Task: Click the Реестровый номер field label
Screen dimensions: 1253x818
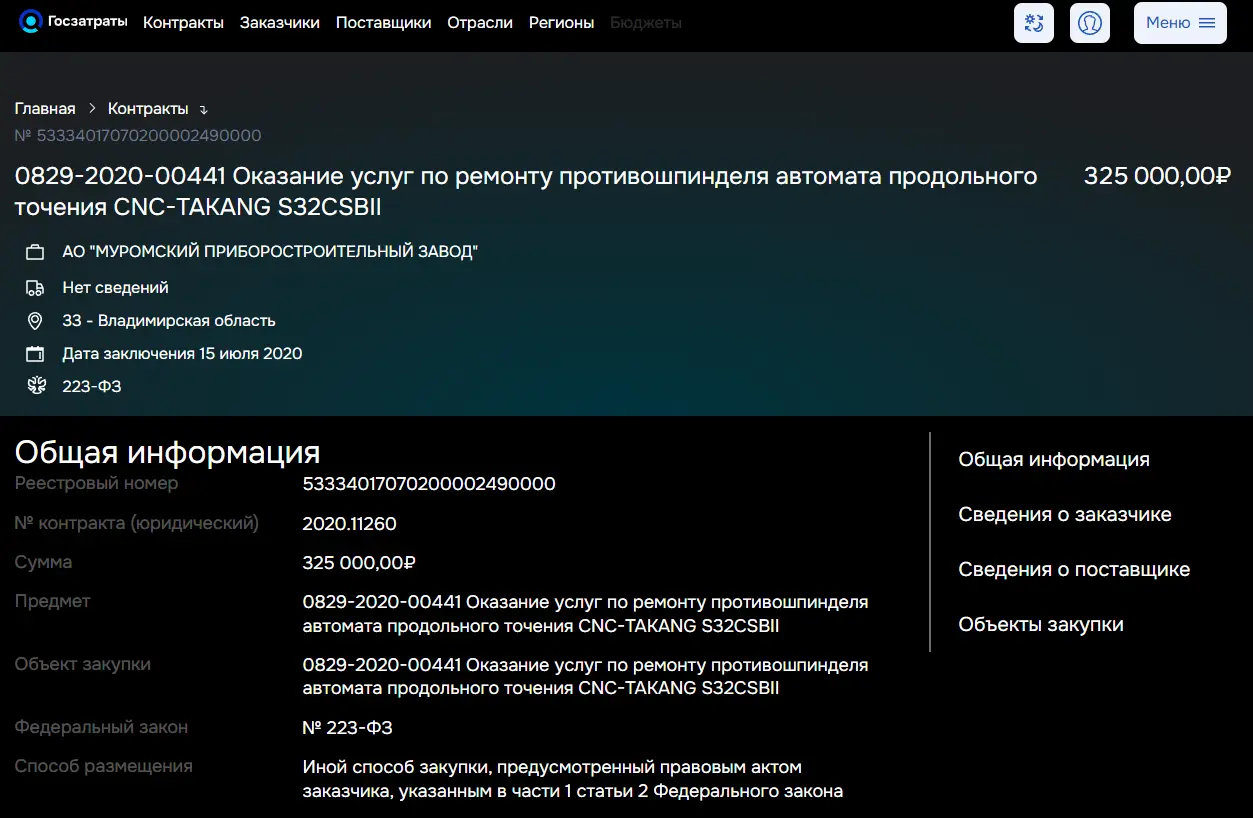Action: pos(96,484)
